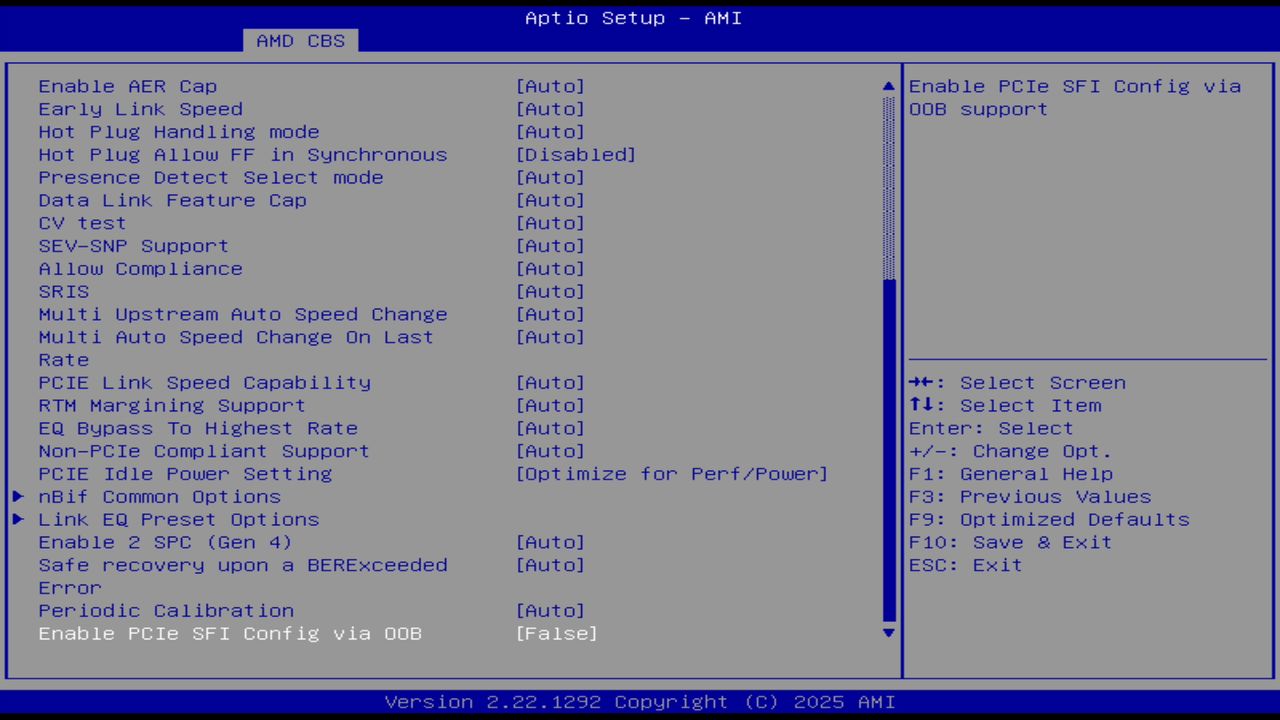1280x720 pixels.
Task: Click the Select Screen arrows hint
Action: click(1017, 382)
